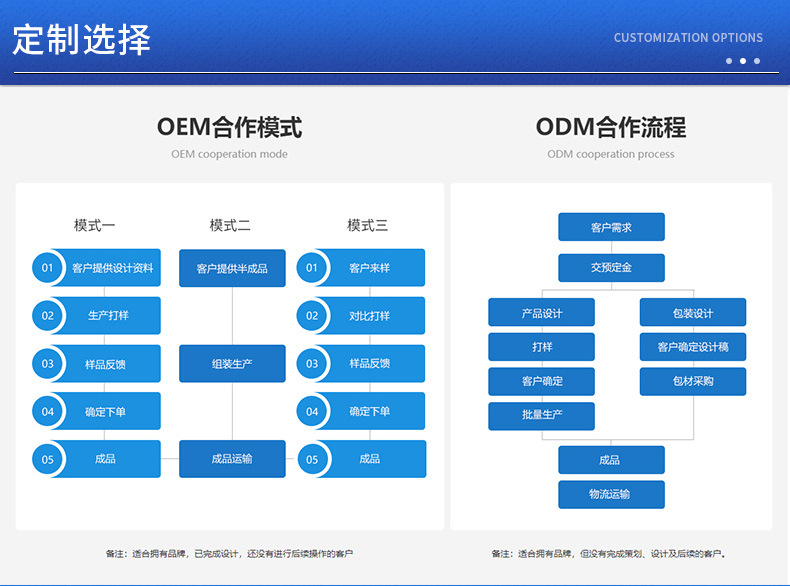
Task: Choose the 客户确定设计稿 step
Action: 693,347
